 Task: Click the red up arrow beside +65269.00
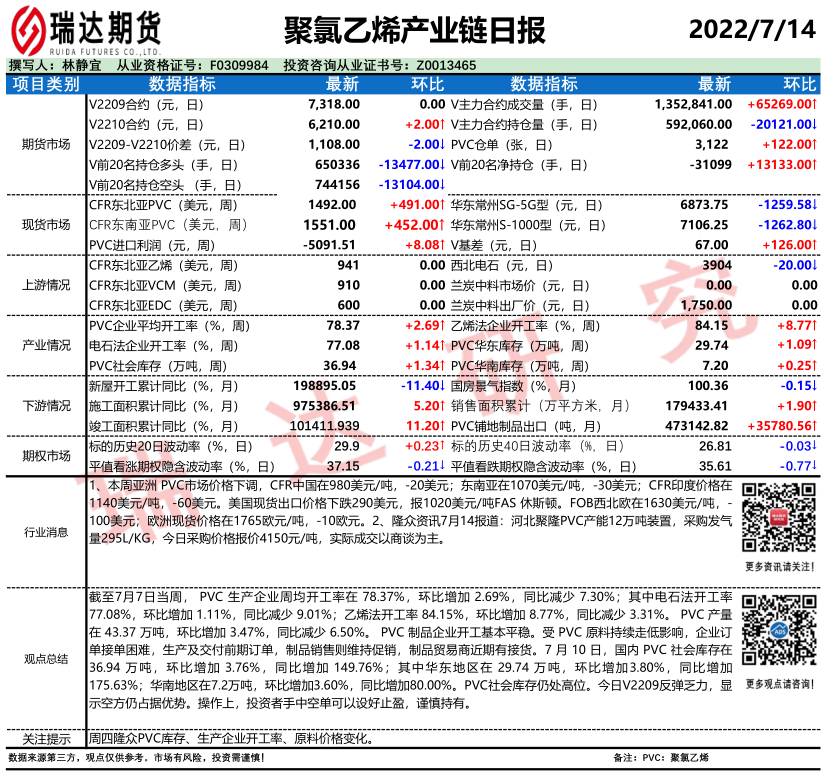pos(816,104)
